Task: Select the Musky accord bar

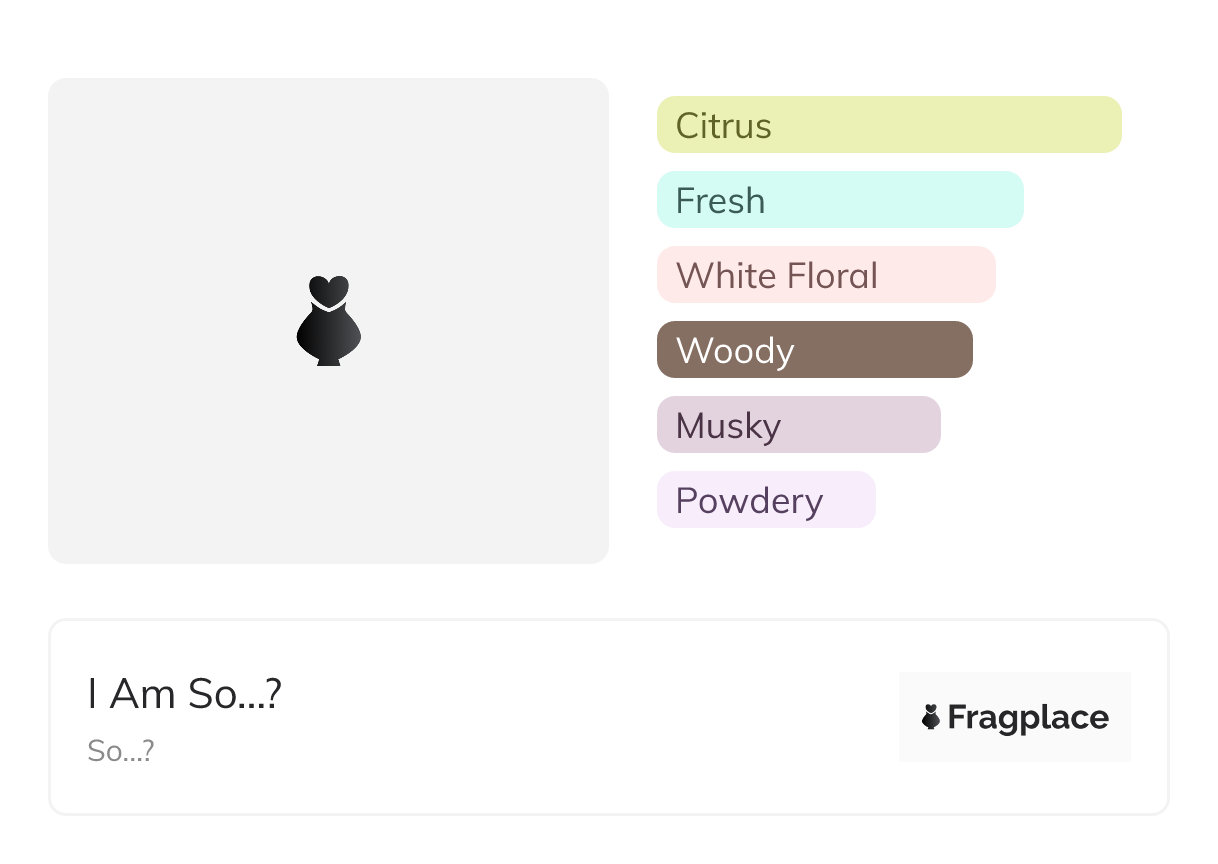Action: 870,425
